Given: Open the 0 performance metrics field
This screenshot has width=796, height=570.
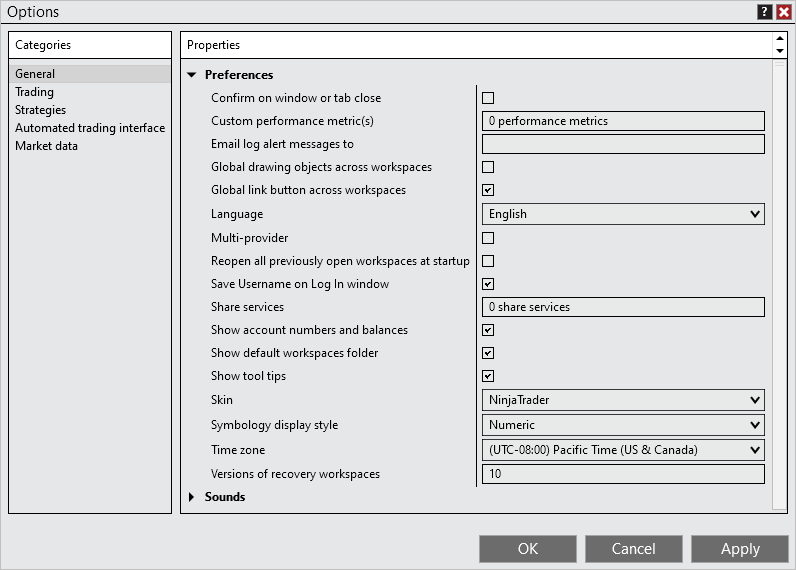Looking at the screenshot, I should [x=623, y=121].
